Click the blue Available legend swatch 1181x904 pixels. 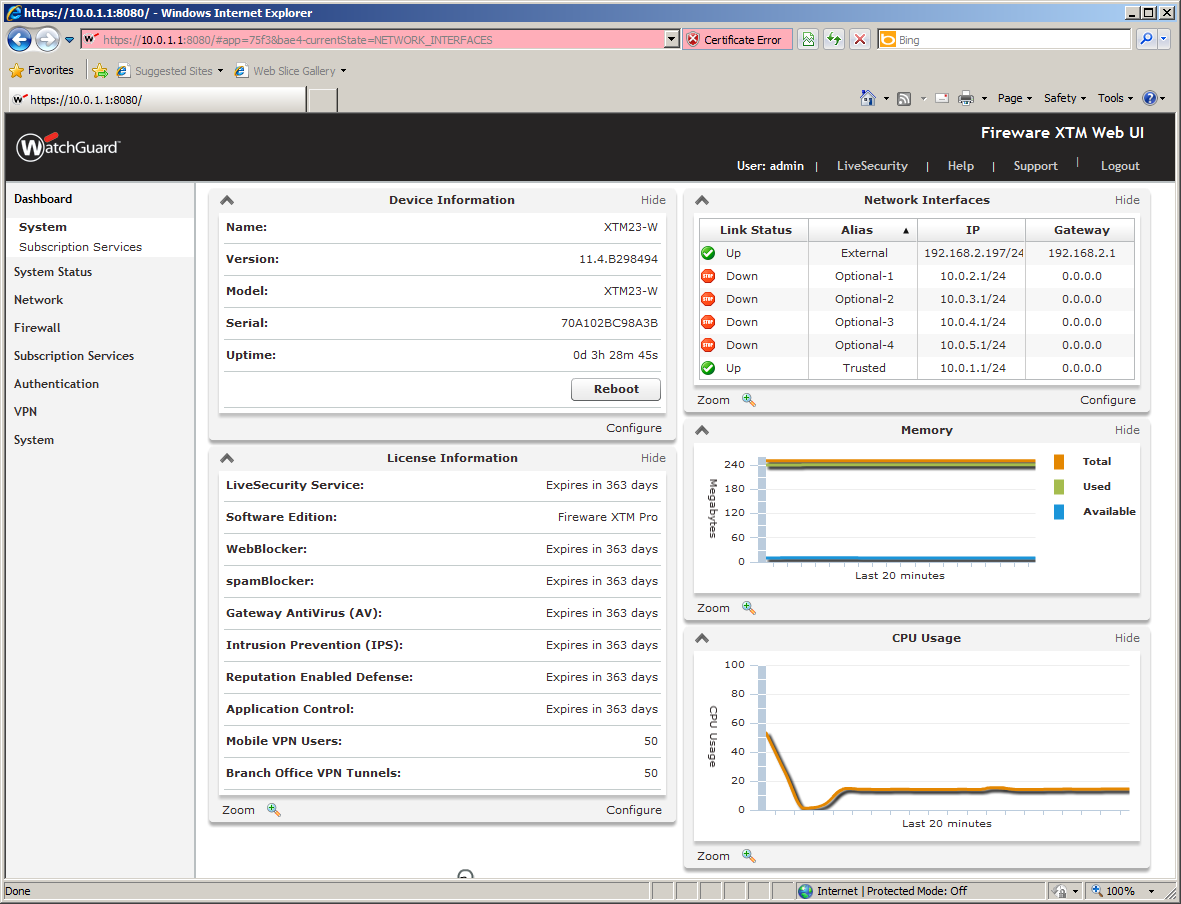(x=1059, y=512)
